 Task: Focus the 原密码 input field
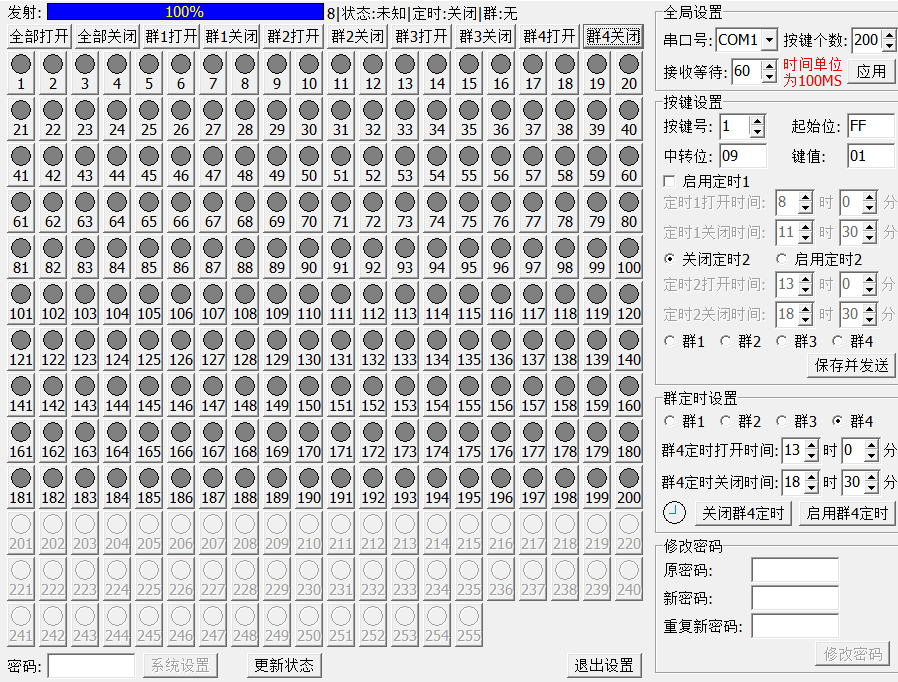coord(795,570)
